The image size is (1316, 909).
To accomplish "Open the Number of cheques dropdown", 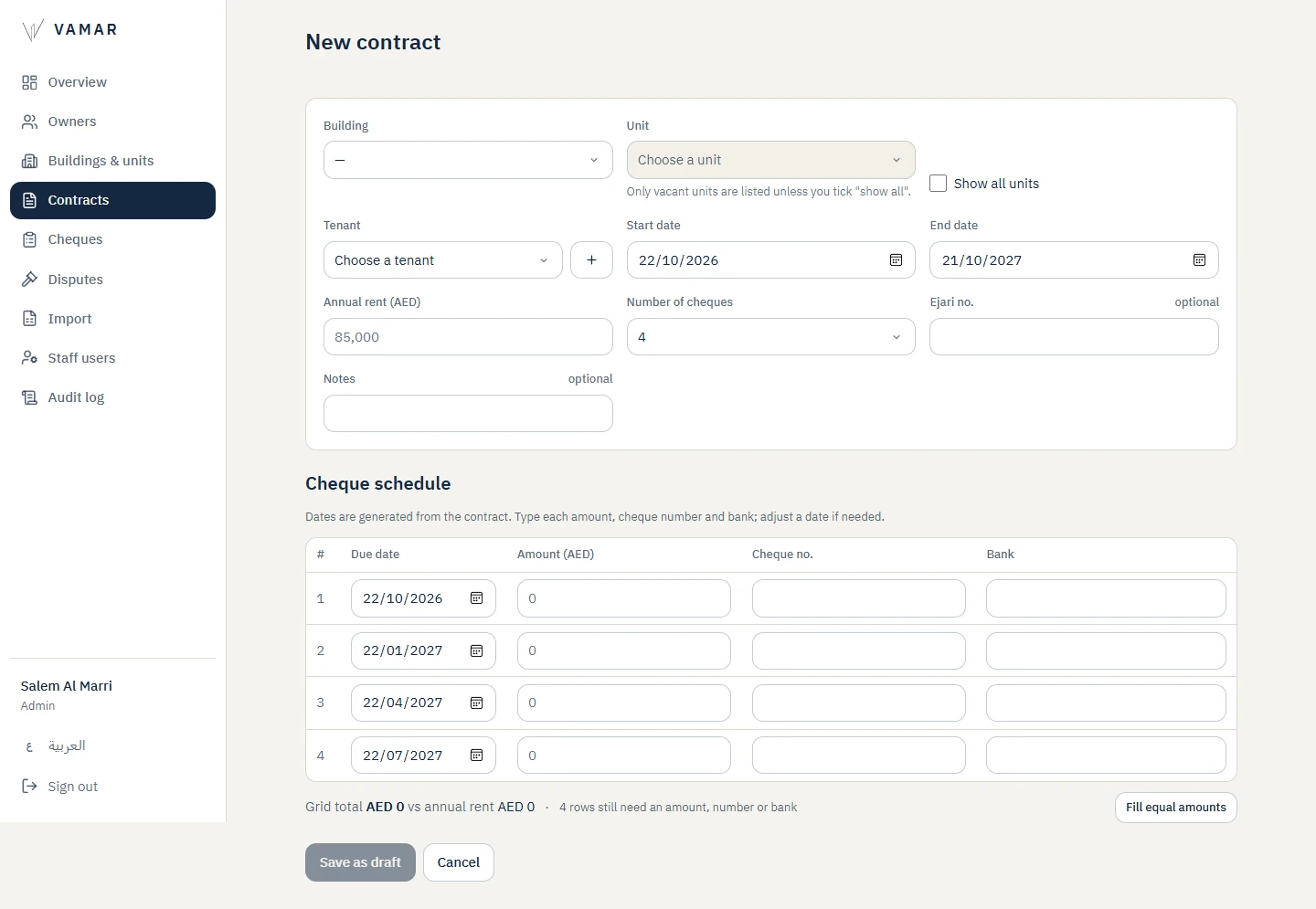I will [770, 337].
